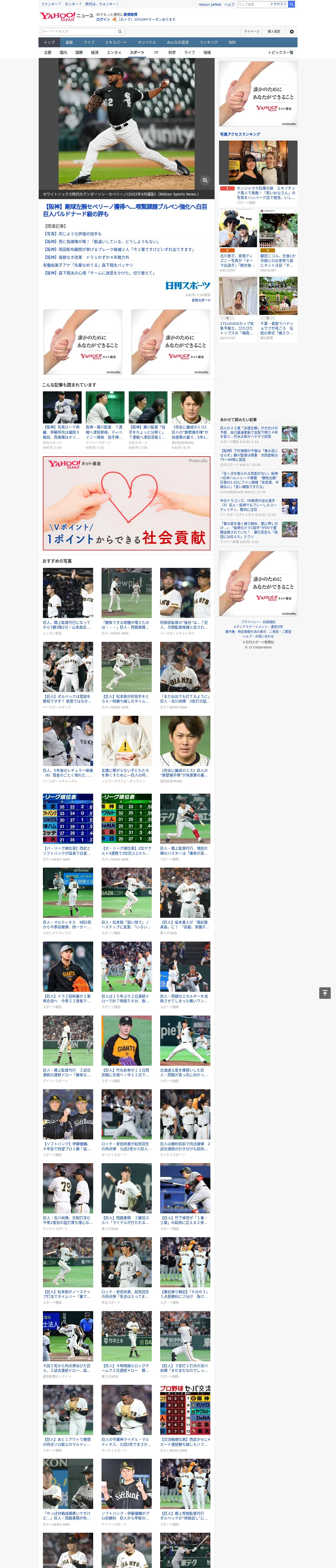Select the トップ navigation tab
Screen dimensions: 336x1568
(49, 43)
